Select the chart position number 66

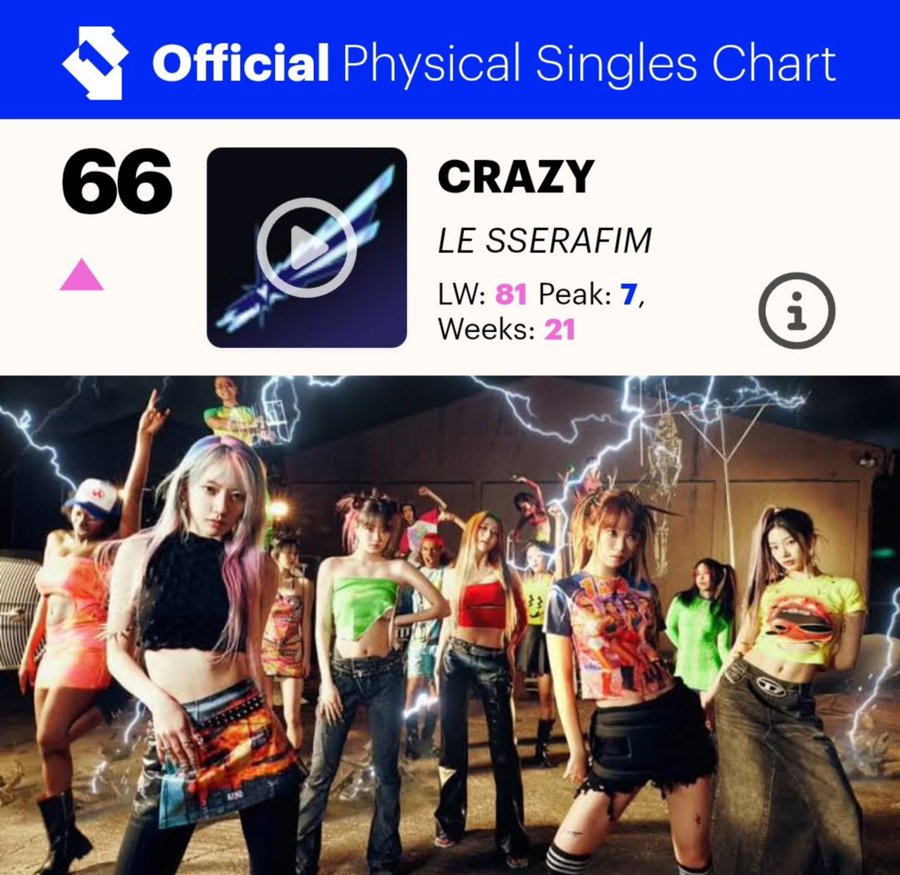click(x=117, y=181)
